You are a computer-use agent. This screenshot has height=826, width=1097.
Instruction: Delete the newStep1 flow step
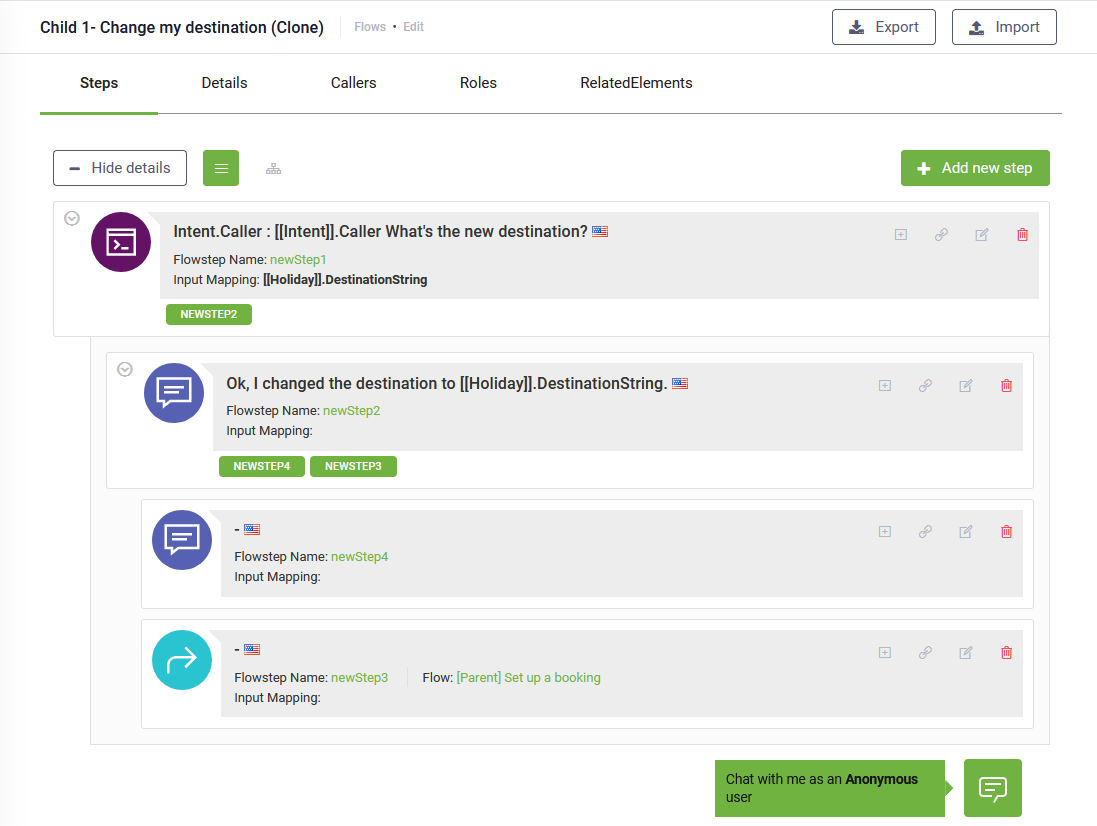coord(1022,235)
